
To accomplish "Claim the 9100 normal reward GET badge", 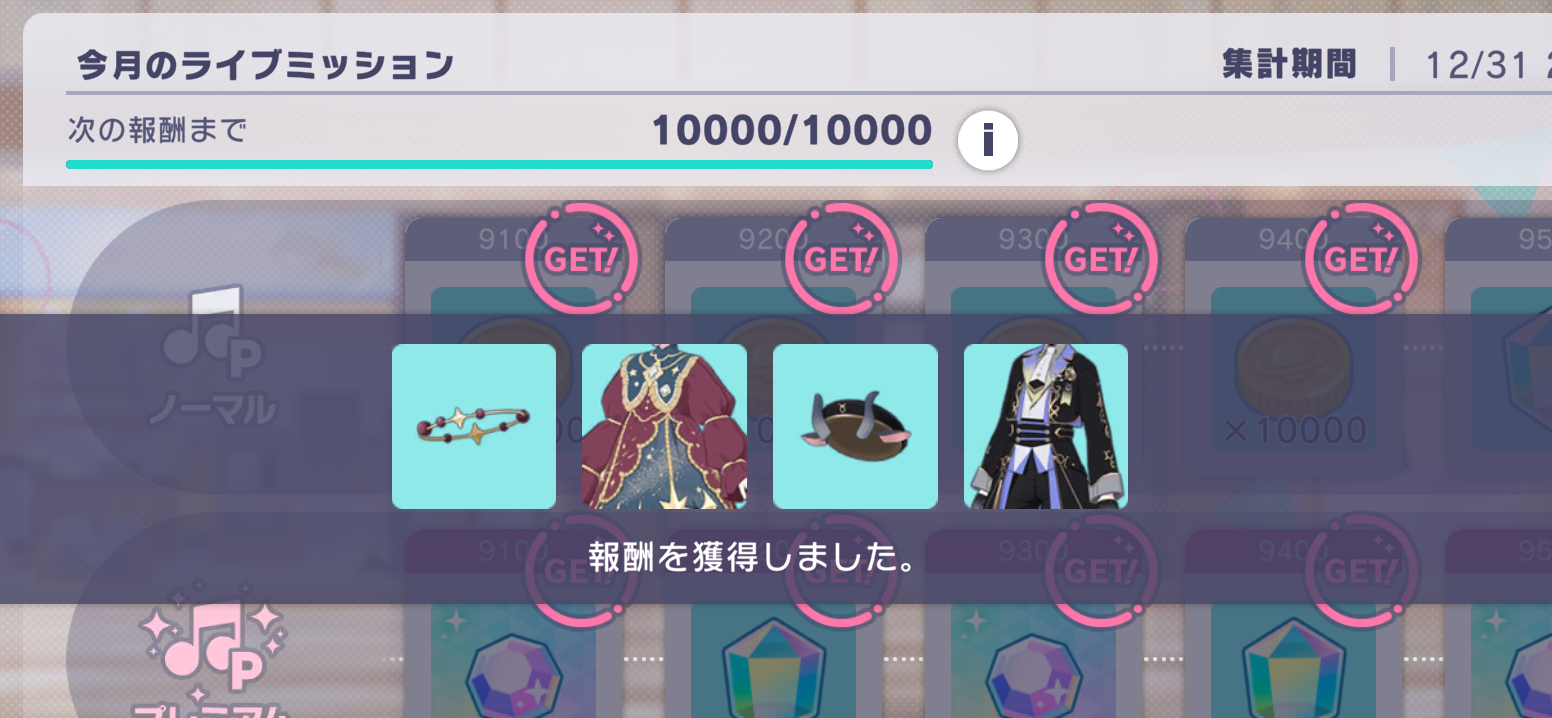I will point(582,258).
